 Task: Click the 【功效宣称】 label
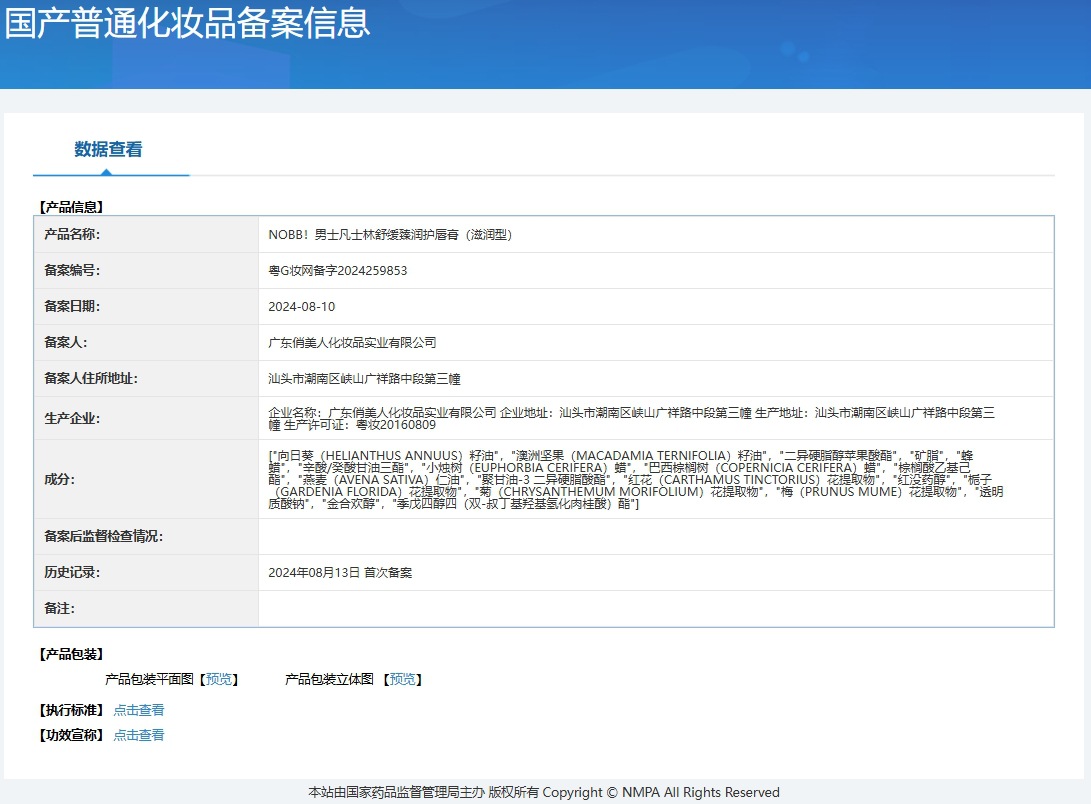pos(72,735)
